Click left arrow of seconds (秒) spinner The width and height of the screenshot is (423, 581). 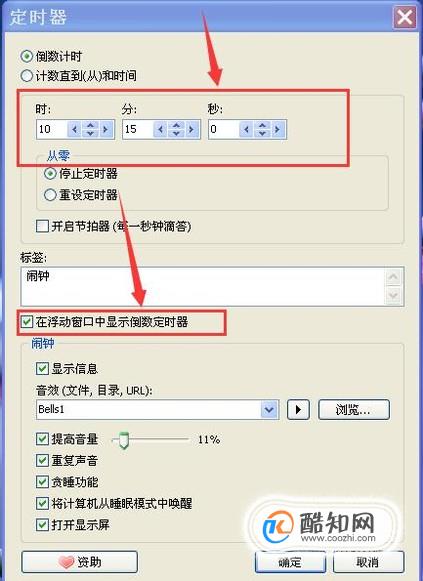246,129
